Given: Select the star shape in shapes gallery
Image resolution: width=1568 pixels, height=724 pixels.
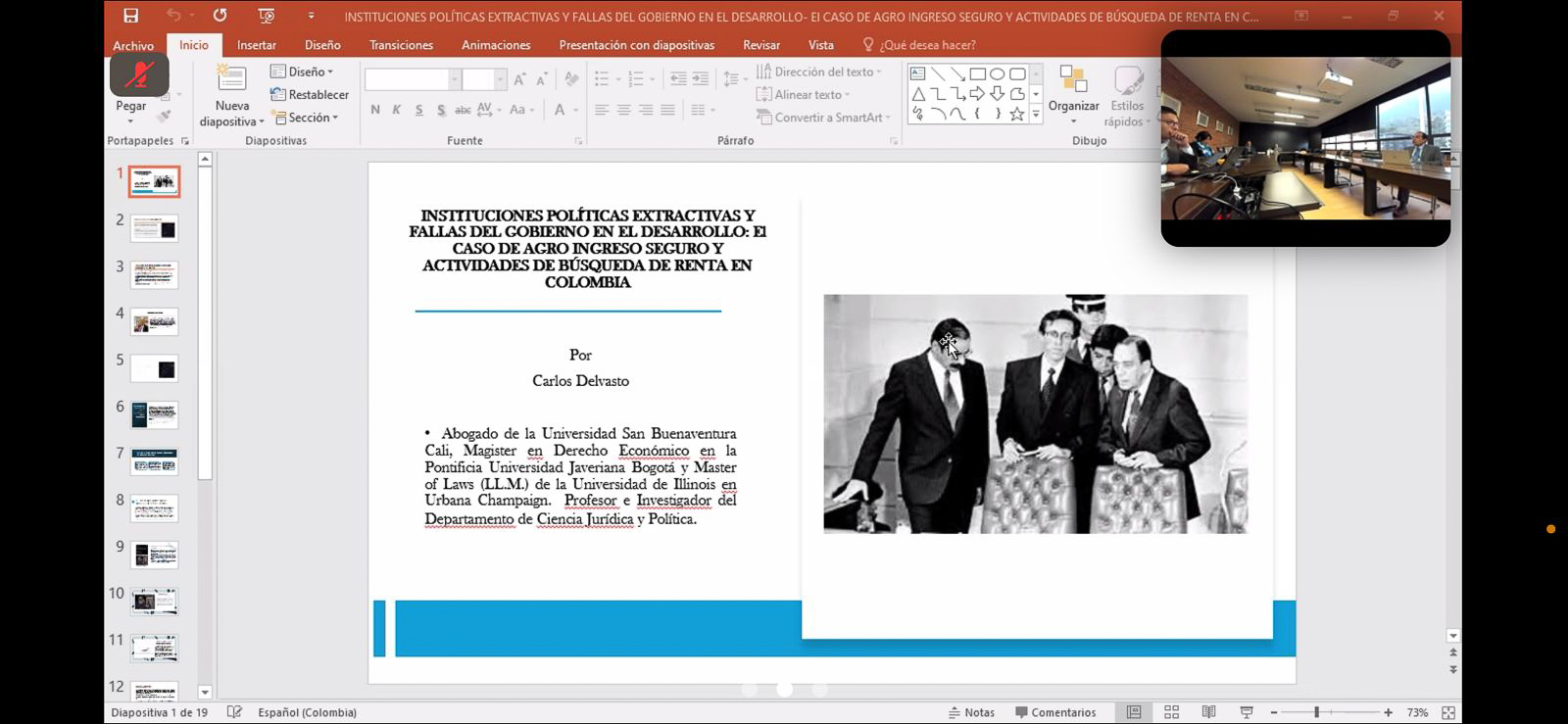Looking at the screenshot, I should 1017,115.
